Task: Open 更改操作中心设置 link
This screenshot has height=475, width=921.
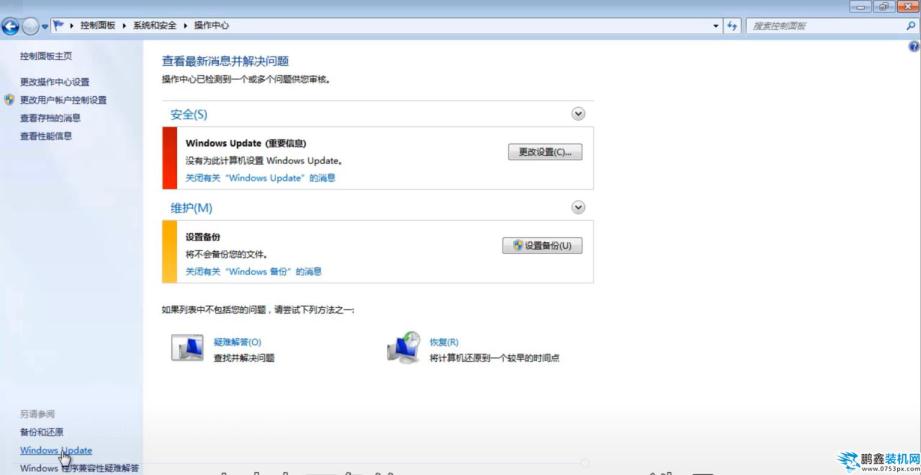Action: [x=55, y=82]
